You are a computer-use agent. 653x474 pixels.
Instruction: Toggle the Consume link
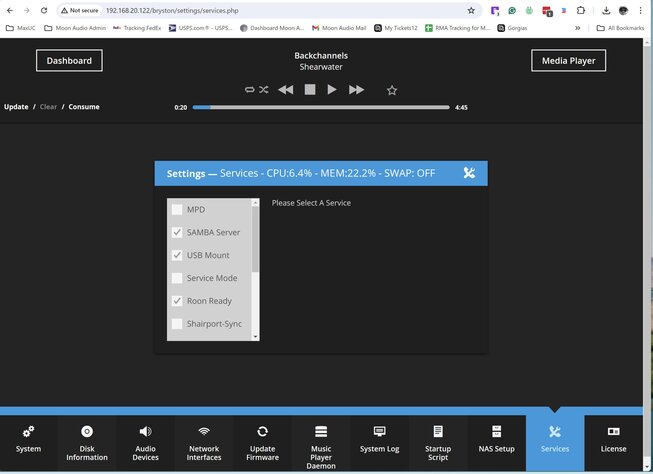pos(84,107)
